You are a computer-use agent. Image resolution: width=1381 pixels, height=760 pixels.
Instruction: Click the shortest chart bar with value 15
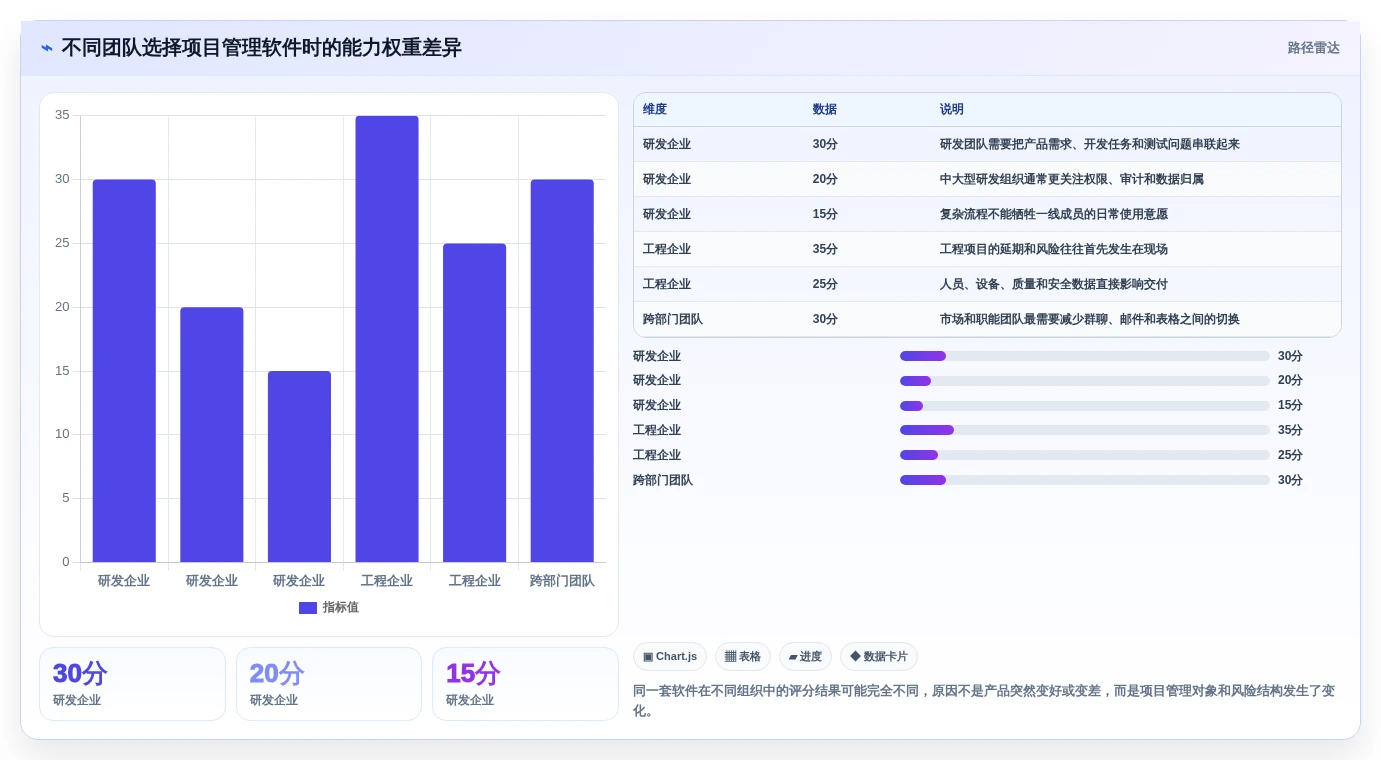tap(299, 467)
